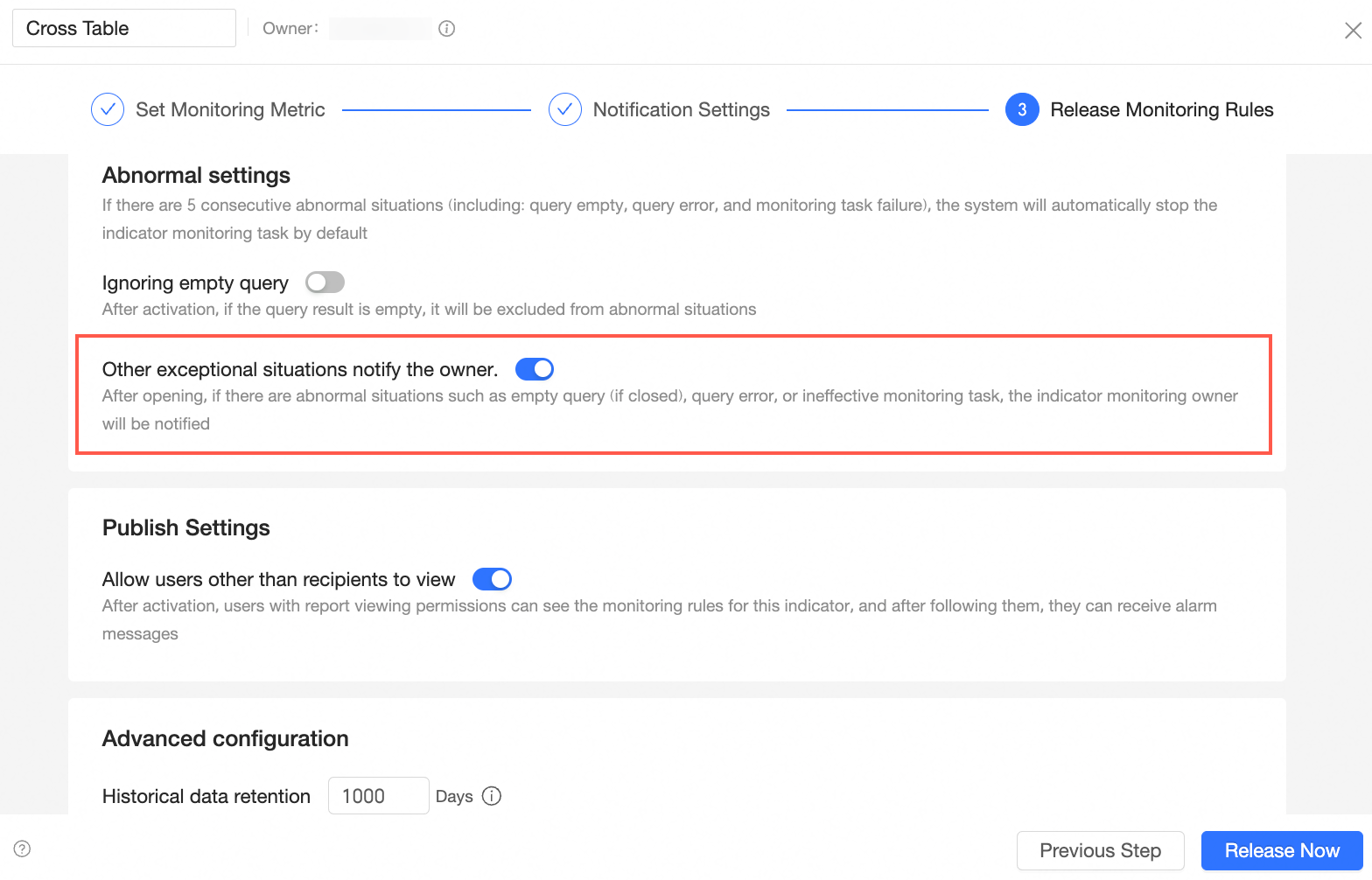The height and width of the screenshot is (880, 1372).
Task: Click the Previous Step button
Action: (1101, 850)
